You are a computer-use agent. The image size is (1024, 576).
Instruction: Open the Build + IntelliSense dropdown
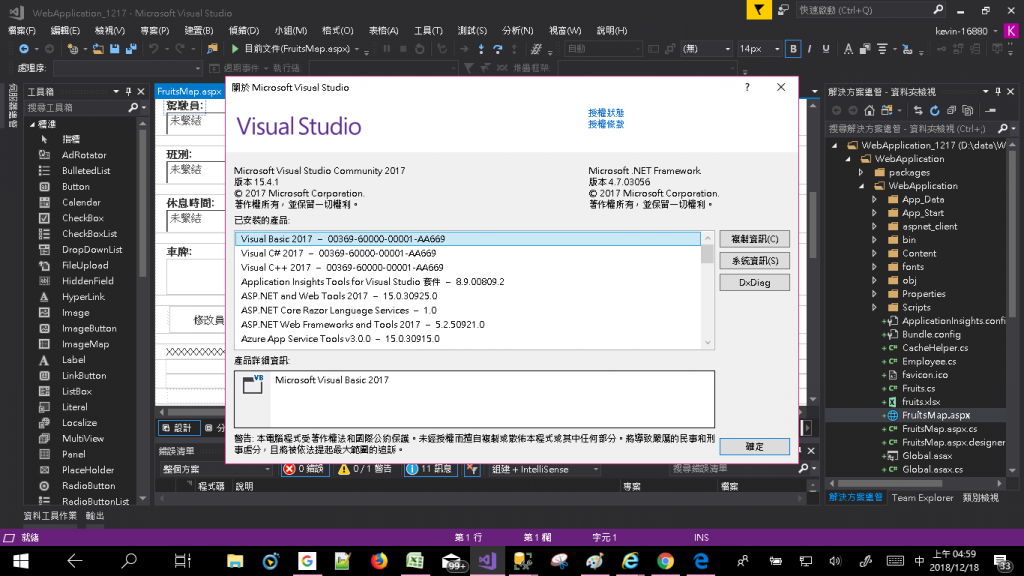point(545,469)
